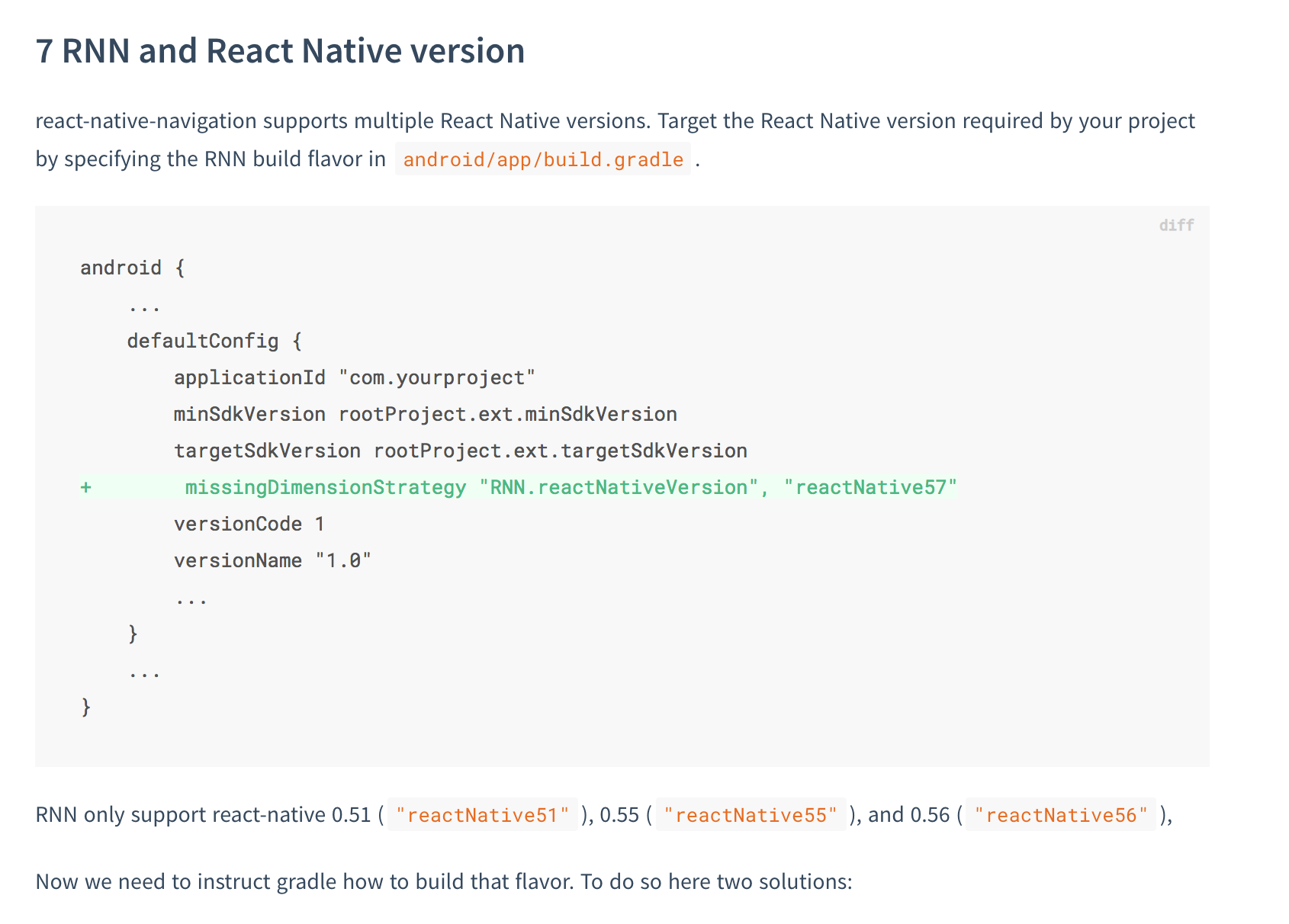Click the "reactNative57" string in the code
Screen dimensions: 1289x924
pyautogui.click(x=870, y=487)
